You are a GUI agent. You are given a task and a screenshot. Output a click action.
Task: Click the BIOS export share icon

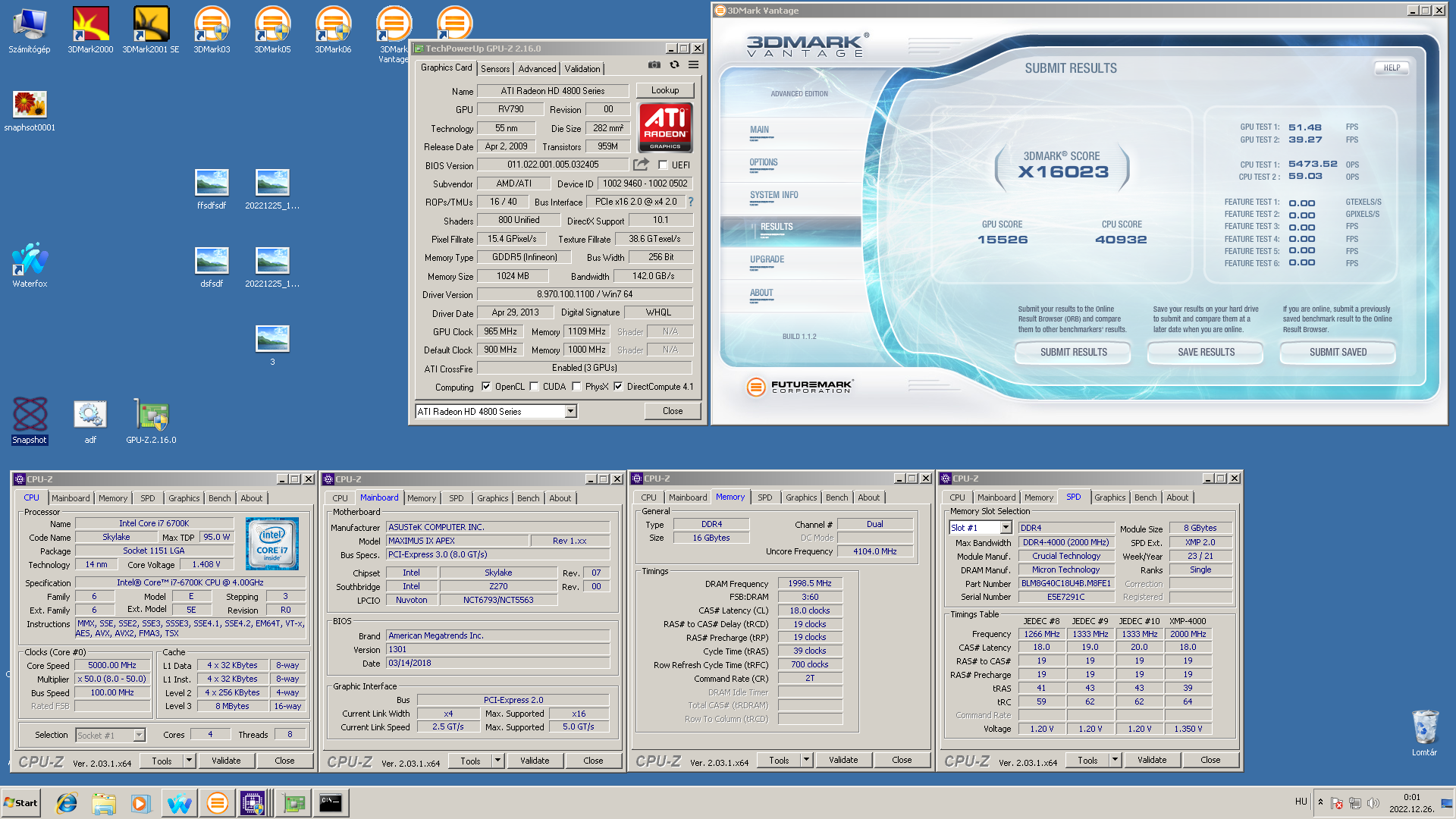point(641,164)
